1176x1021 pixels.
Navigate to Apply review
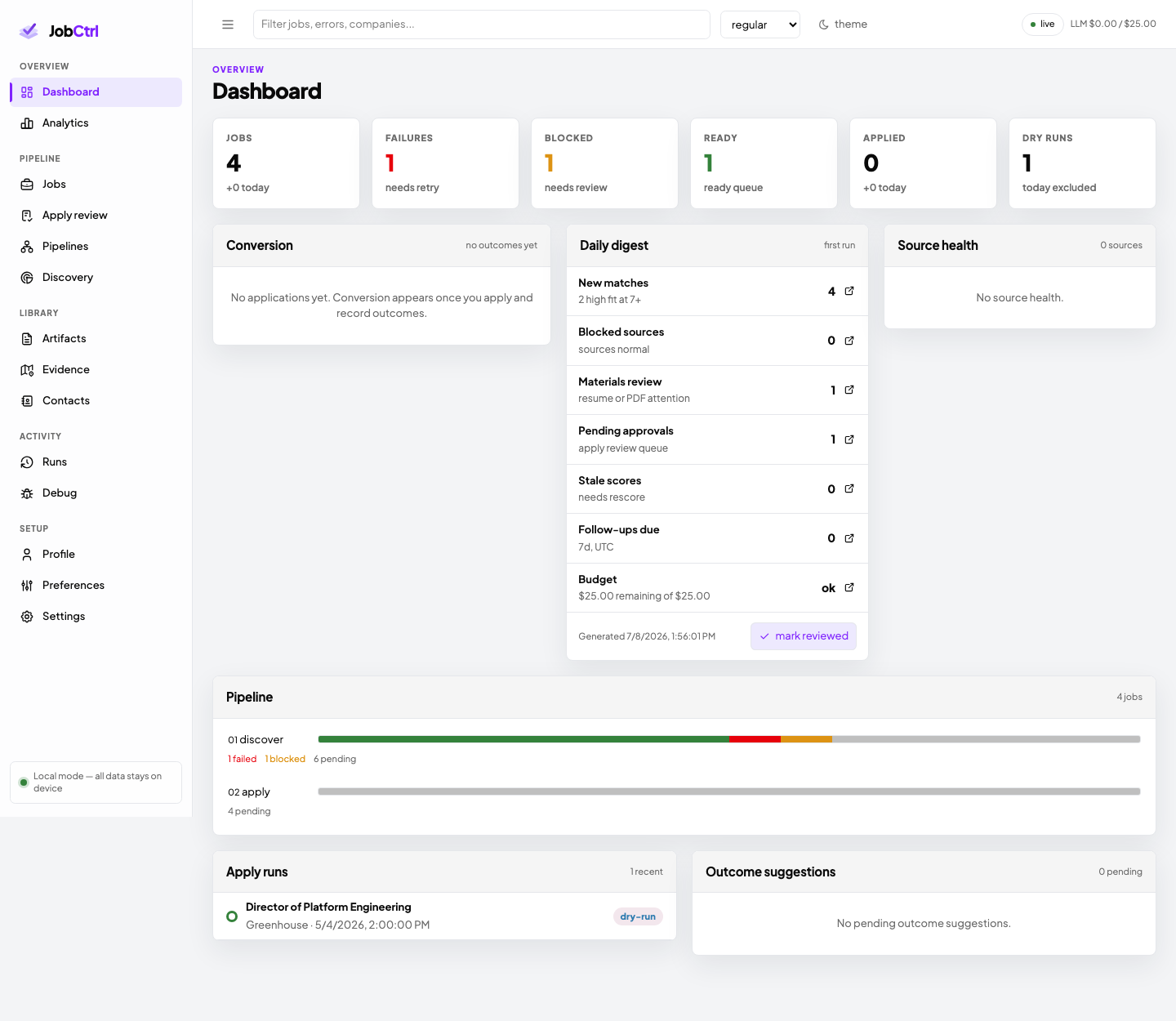96,216
